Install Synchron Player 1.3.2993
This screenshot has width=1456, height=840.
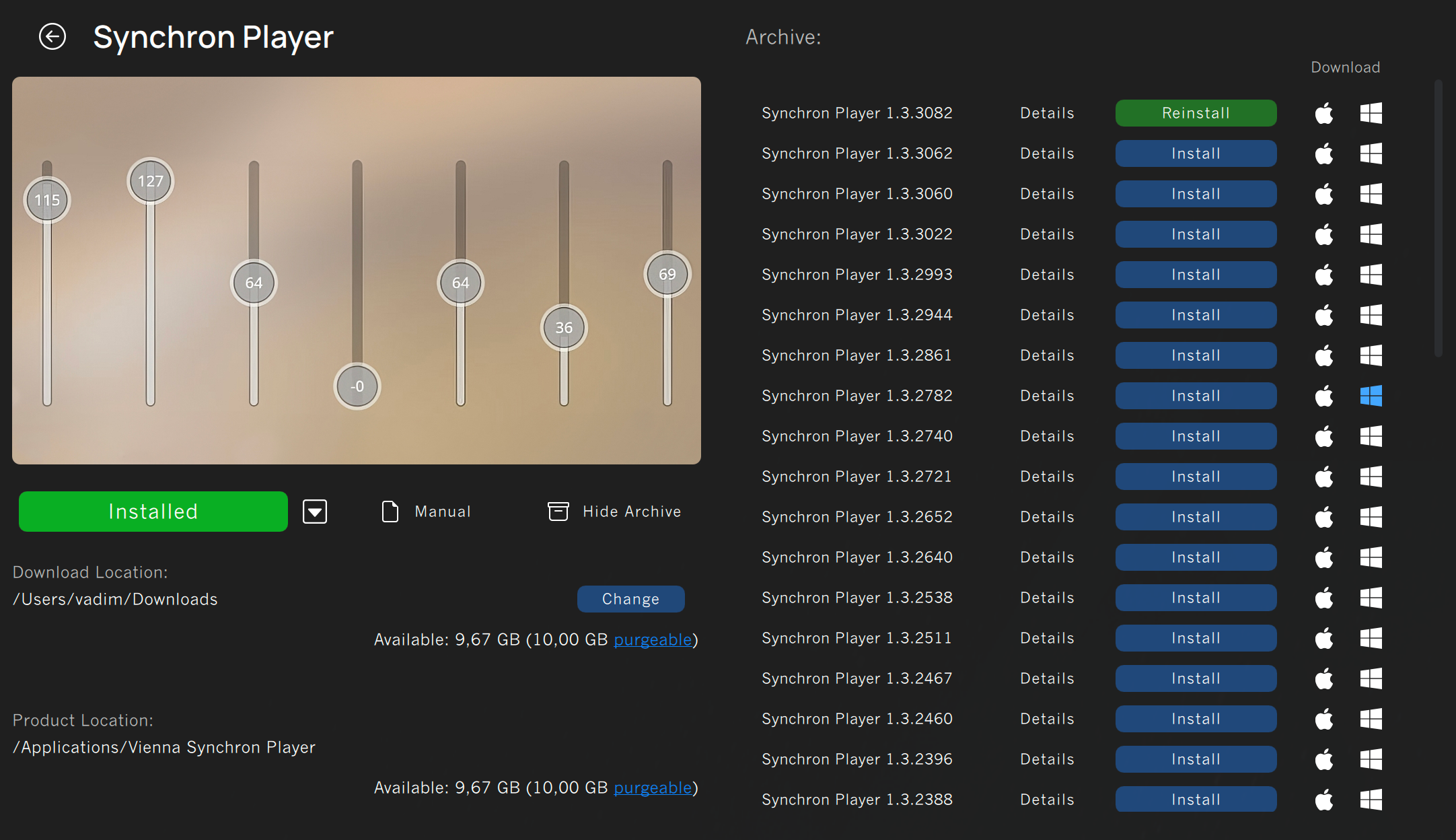click(1196, 275)
